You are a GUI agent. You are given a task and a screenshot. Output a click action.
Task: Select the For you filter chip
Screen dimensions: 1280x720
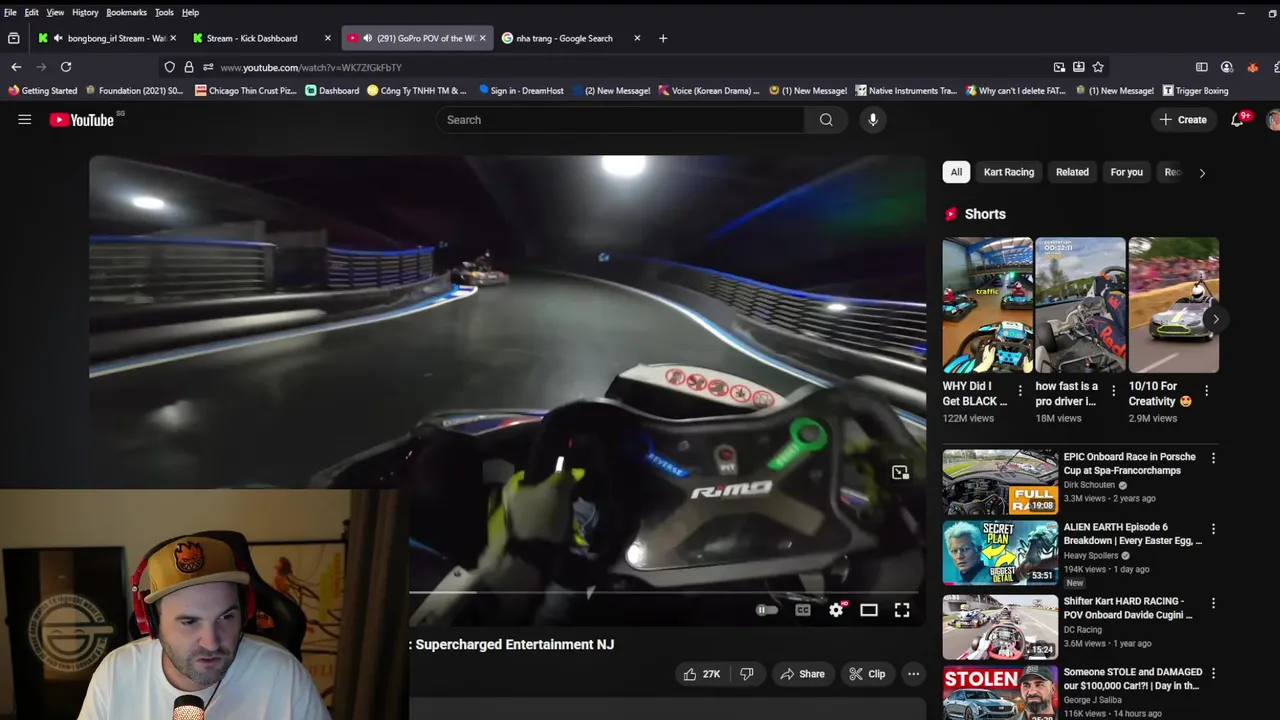[1126, 172]
